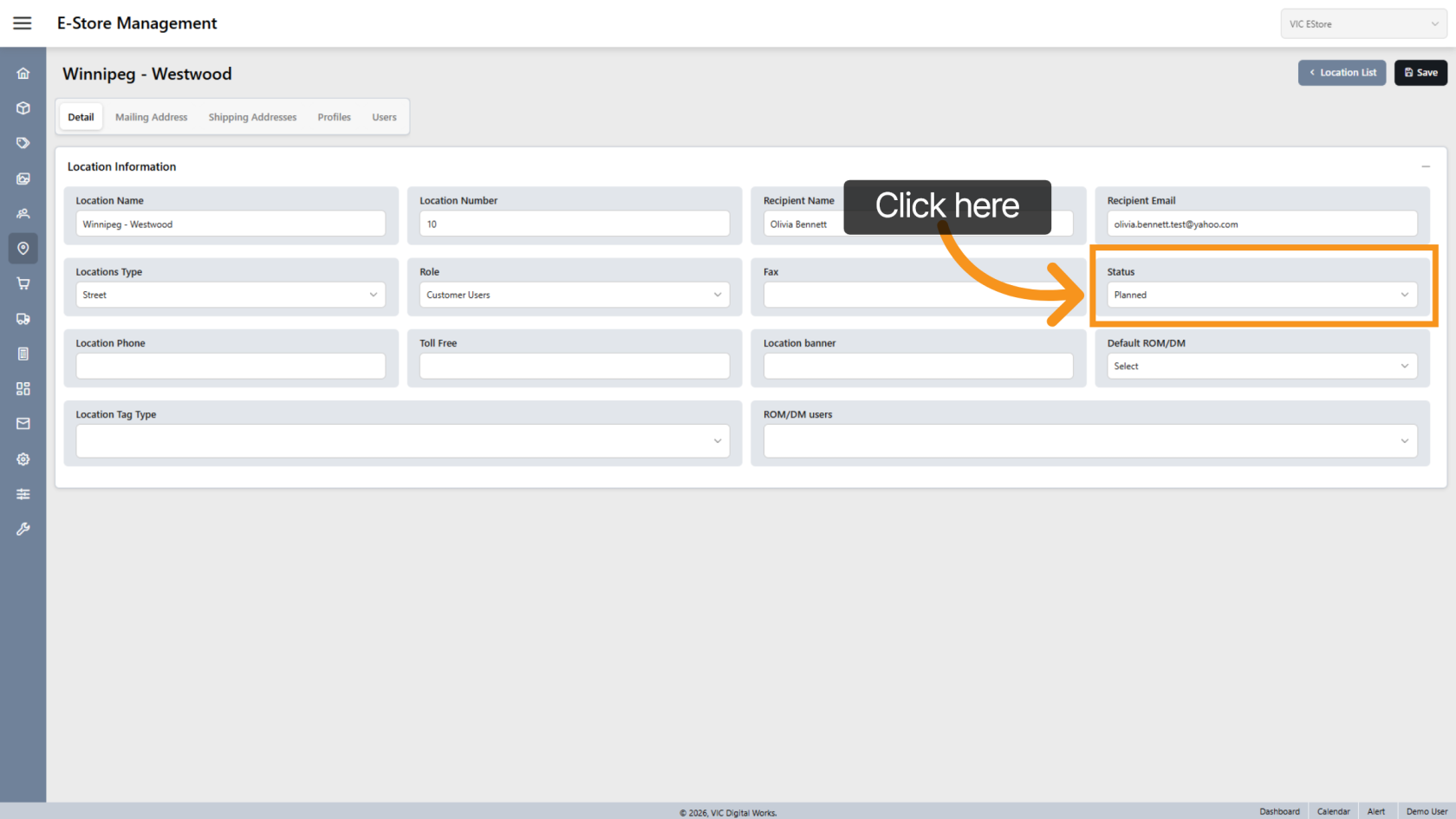Open the products box icon

[x=23, y=108]
